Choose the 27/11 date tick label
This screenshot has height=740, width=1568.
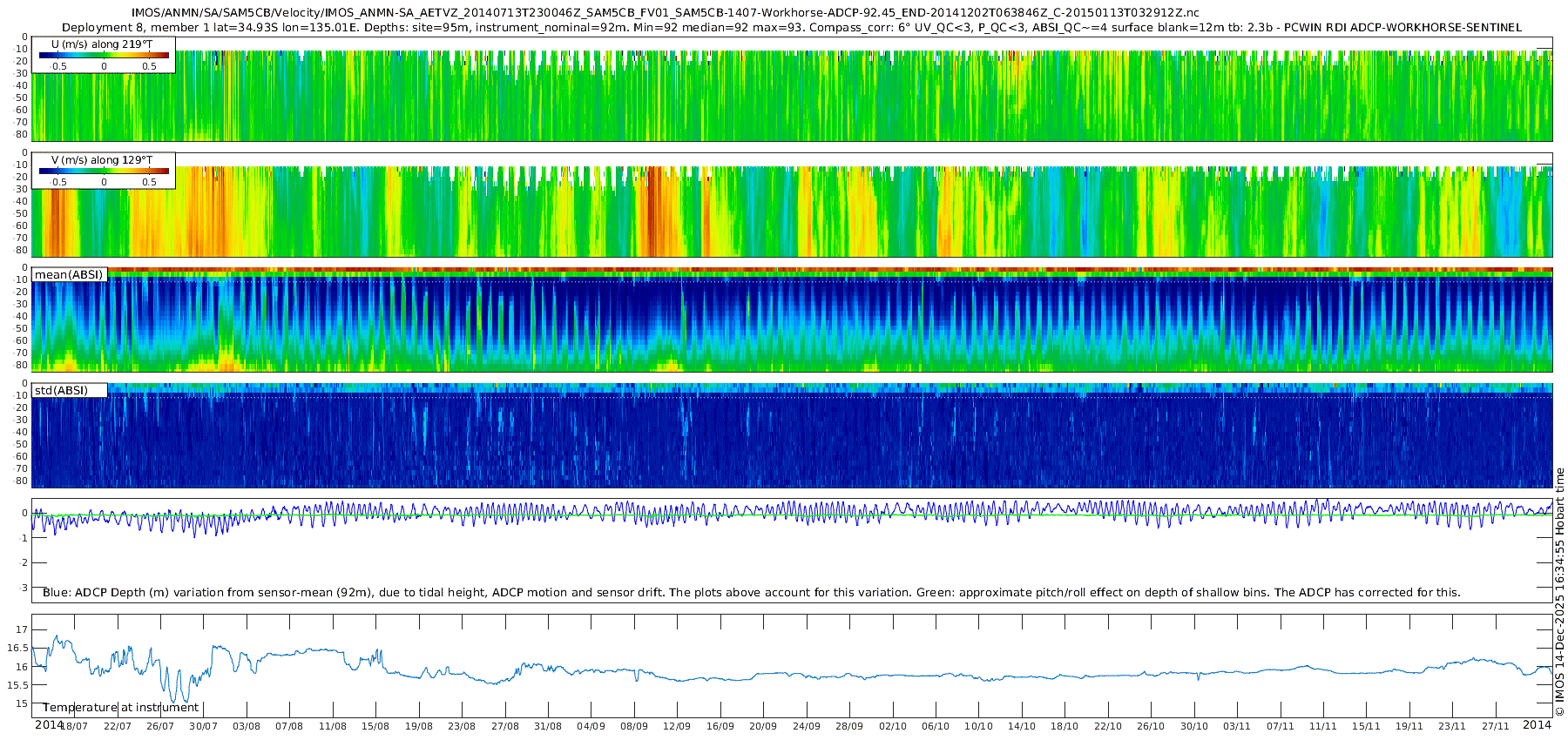point(1495,727)
